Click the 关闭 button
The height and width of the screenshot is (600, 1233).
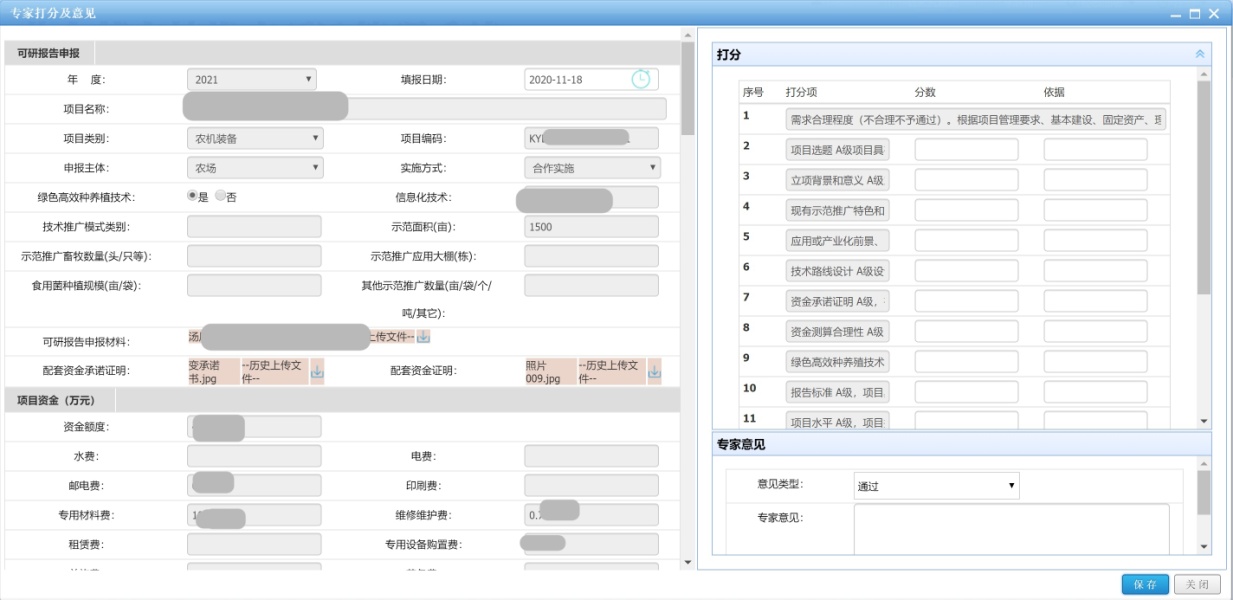tap(1197, 585)
